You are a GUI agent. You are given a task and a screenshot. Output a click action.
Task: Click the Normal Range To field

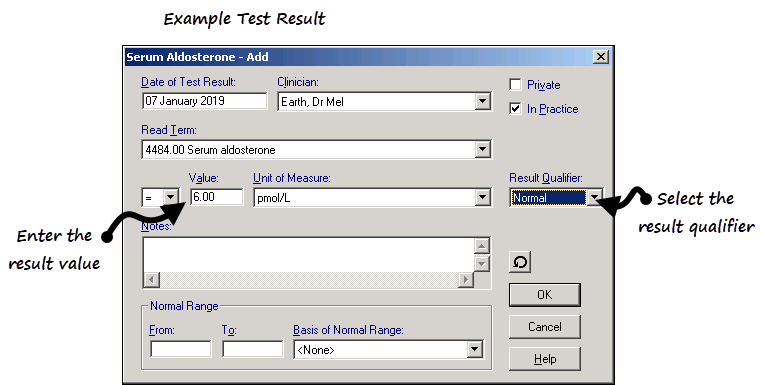pos(253,349)
